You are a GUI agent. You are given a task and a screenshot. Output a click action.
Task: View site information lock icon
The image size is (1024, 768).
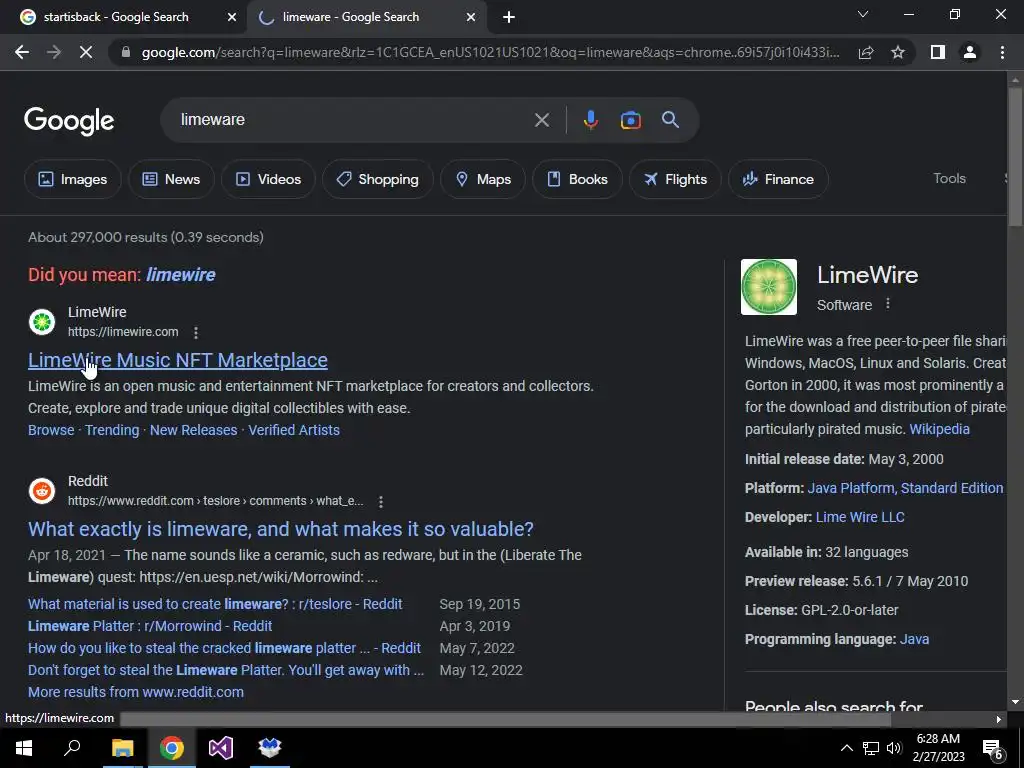126,52
